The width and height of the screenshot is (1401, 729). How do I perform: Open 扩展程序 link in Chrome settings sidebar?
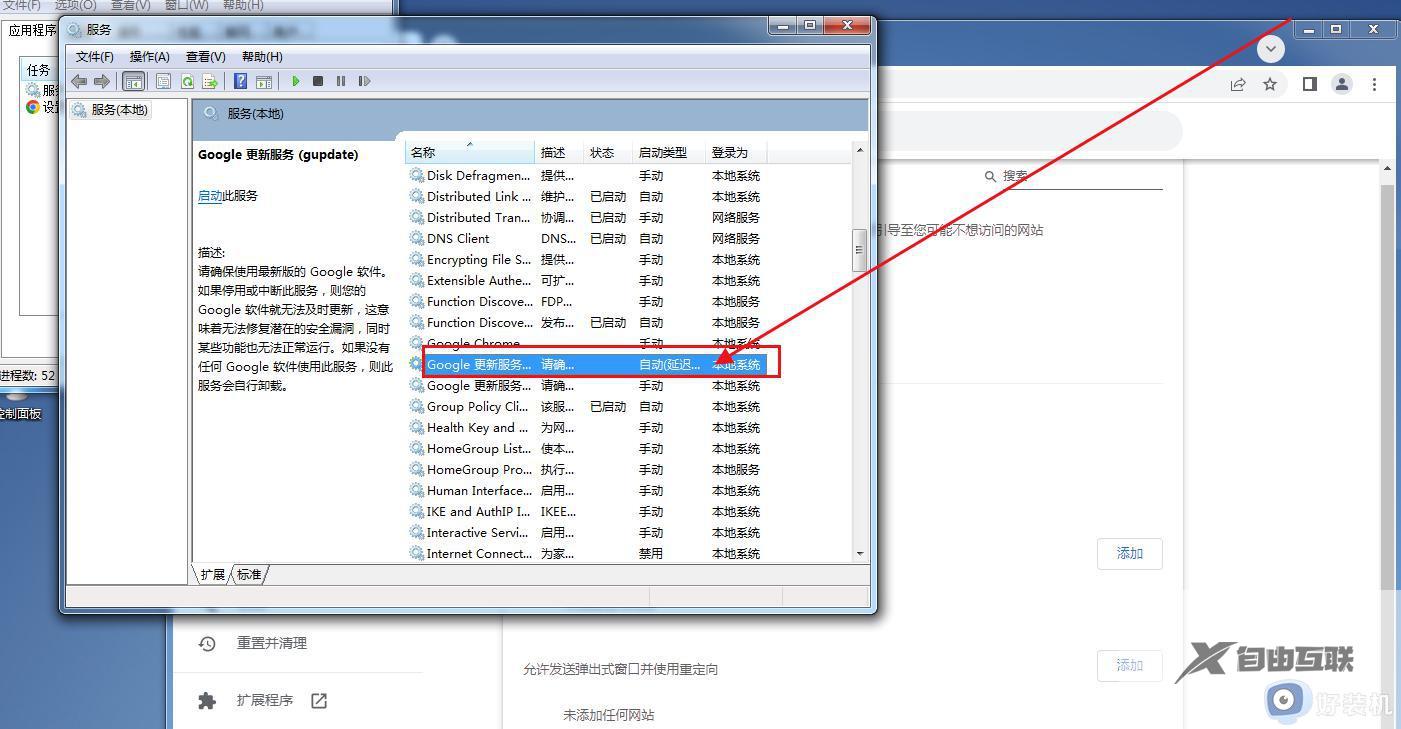point(265,701)
